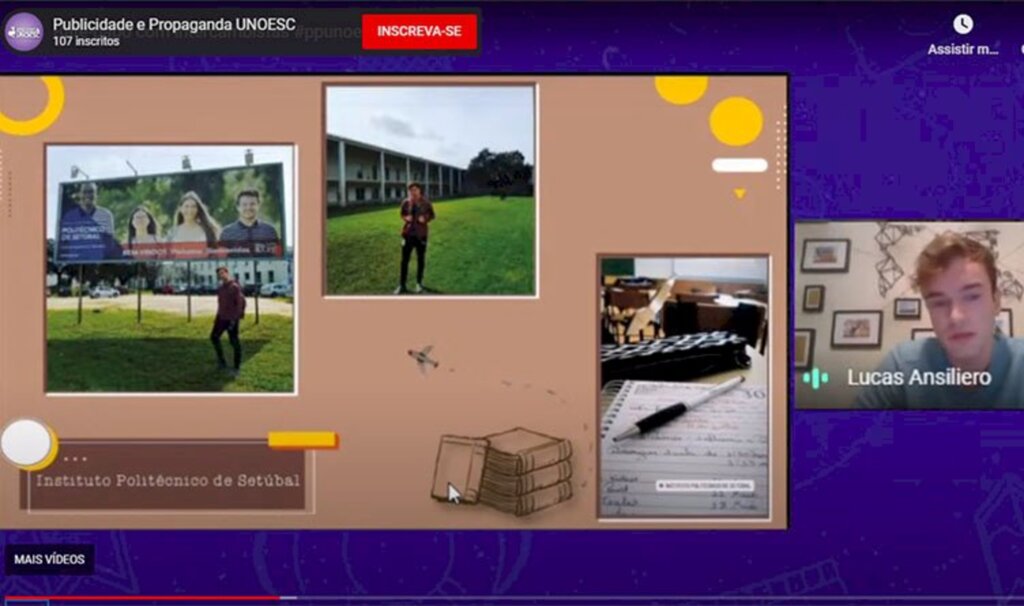Select the campus building lawn photo
The width and height of the screenshot is (1024, 606).
430,190
